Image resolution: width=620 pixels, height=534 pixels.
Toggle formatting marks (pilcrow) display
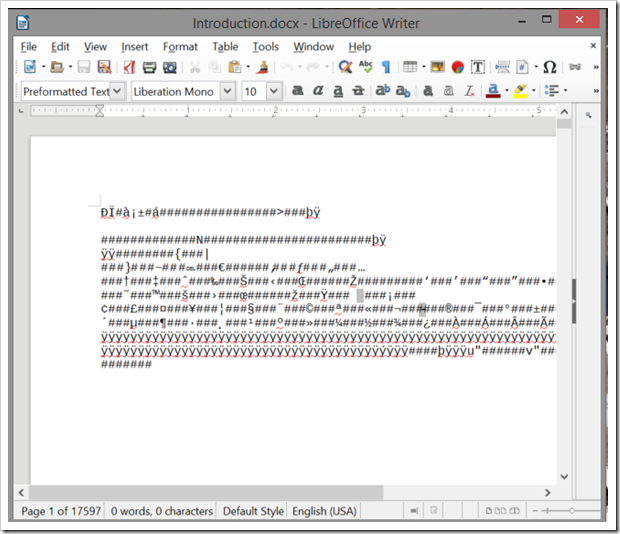tap(385, 68)
